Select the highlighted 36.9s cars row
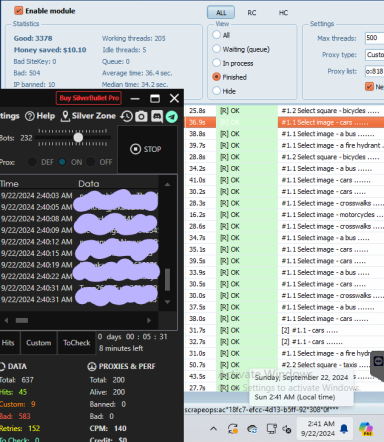The image size is (384, 442). tap(284, 122)
